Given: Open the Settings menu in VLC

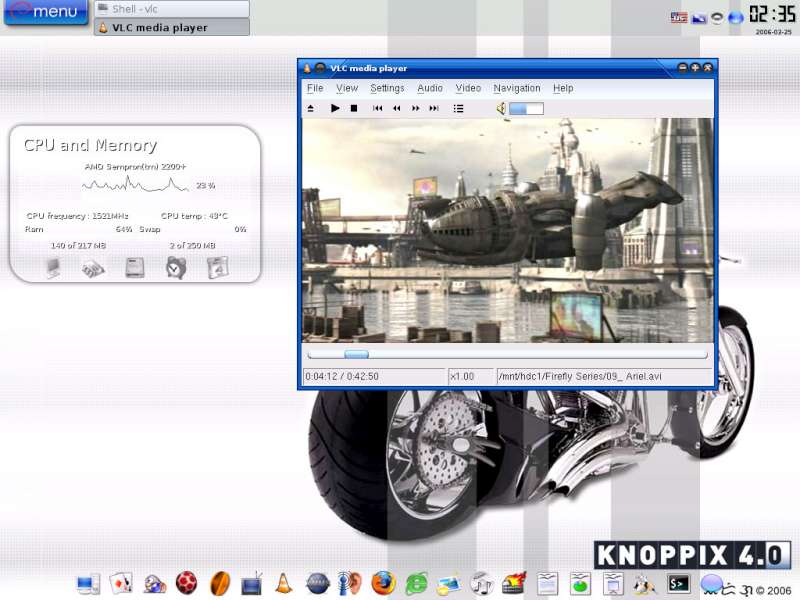Looking at the screenshot, I should [x=387, y=88].
